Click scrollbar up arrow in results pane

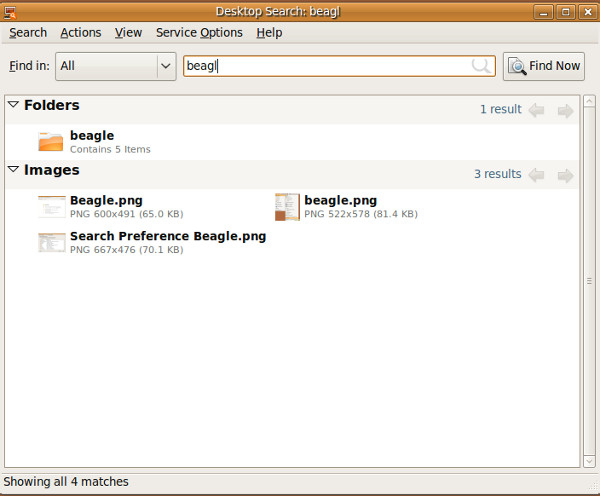coord(589,100)
